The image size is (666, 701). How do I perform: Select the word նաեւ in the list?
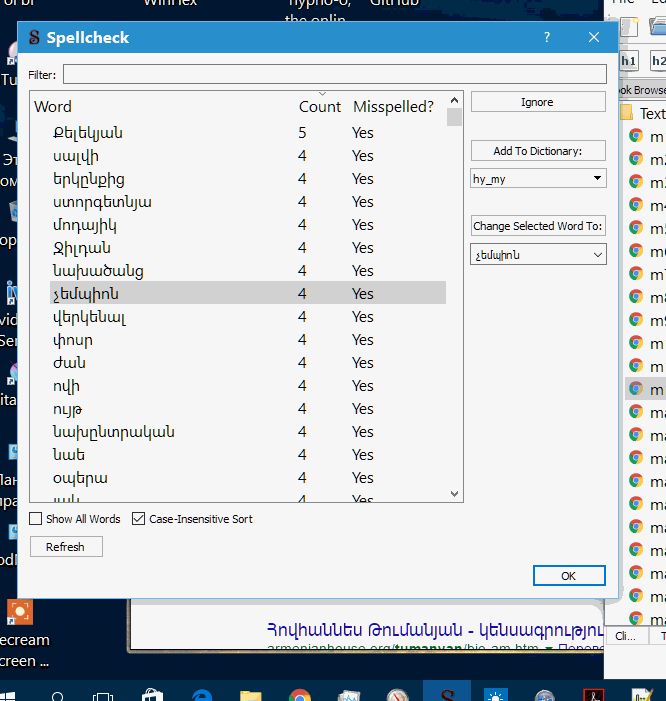[68, 455]
